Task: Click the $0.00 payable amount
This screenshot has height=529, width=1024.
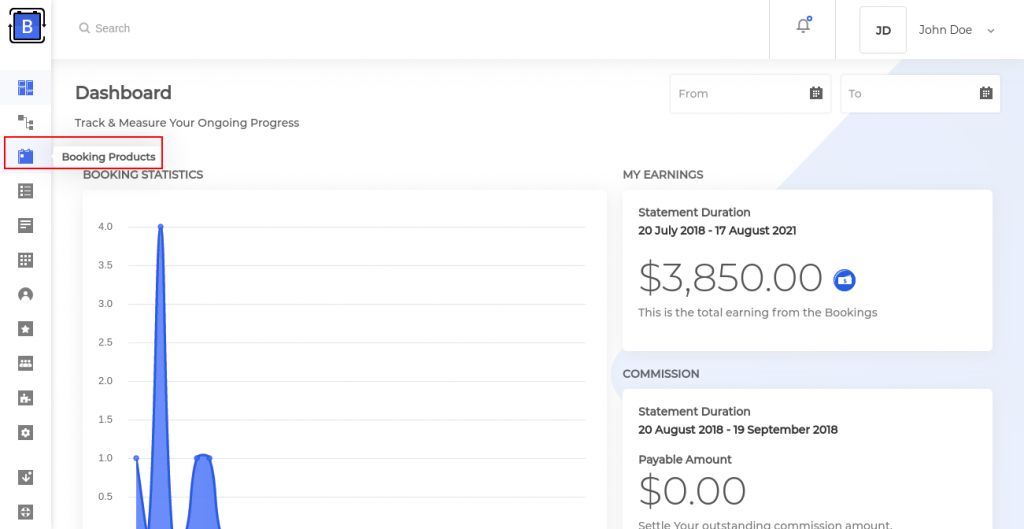Action: 692,491
